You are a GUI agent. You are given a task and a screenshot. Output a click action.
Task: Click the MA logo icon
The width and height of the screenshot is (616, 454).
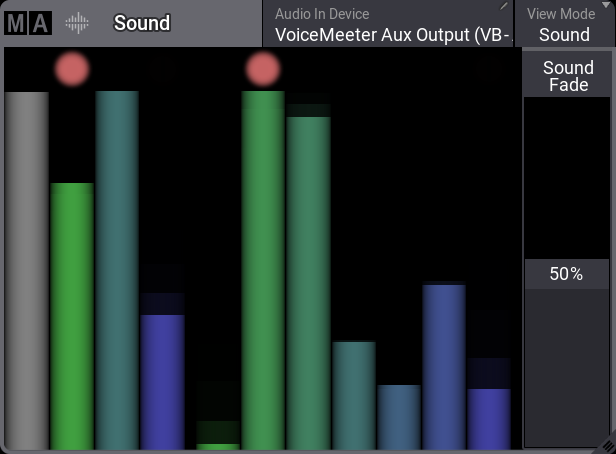tap(27, 23)
